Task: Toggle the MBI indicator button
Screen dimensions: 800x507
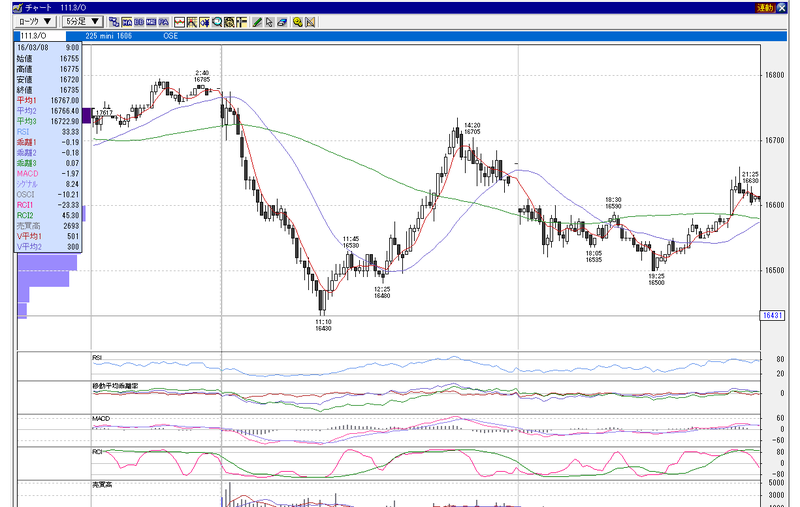Action: coord(151,22)
